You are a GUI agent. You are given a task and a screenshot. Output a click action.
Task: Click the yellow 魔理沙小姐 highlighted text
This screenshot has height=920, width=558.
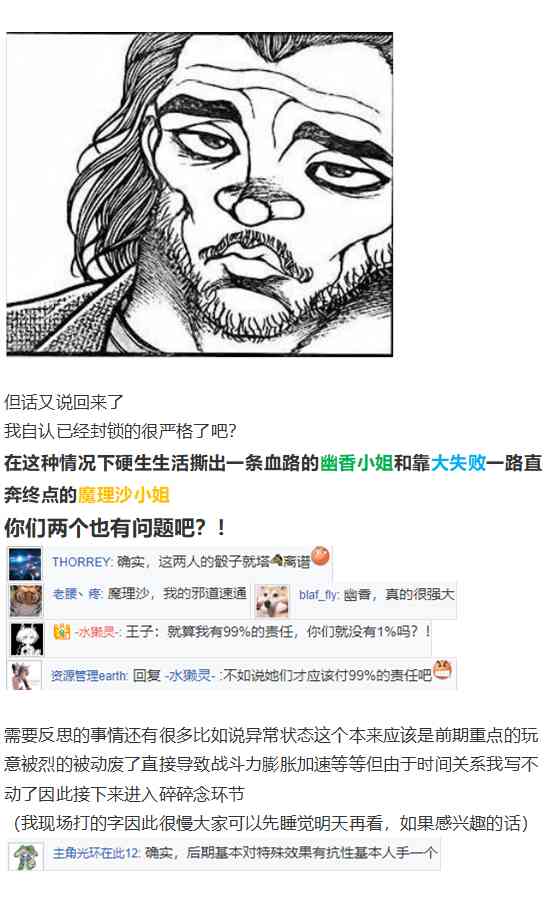124,495
